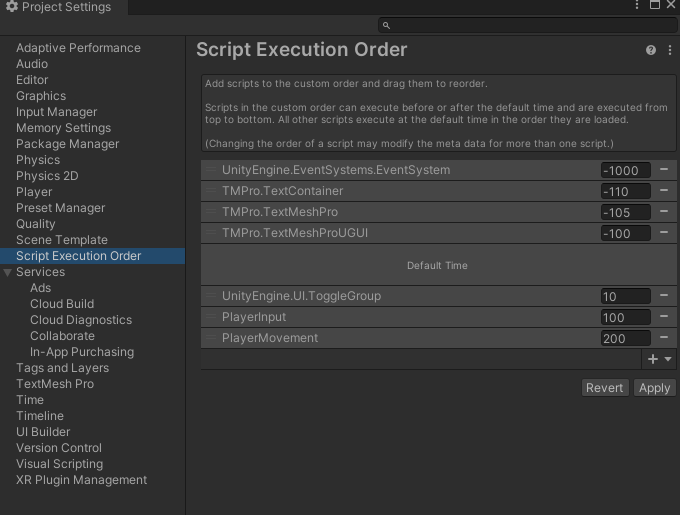Click the UnityEngine.UI.ToggleGroup script name
The width and height of the screenshot is (680, 515).
(x=301, y=296)
